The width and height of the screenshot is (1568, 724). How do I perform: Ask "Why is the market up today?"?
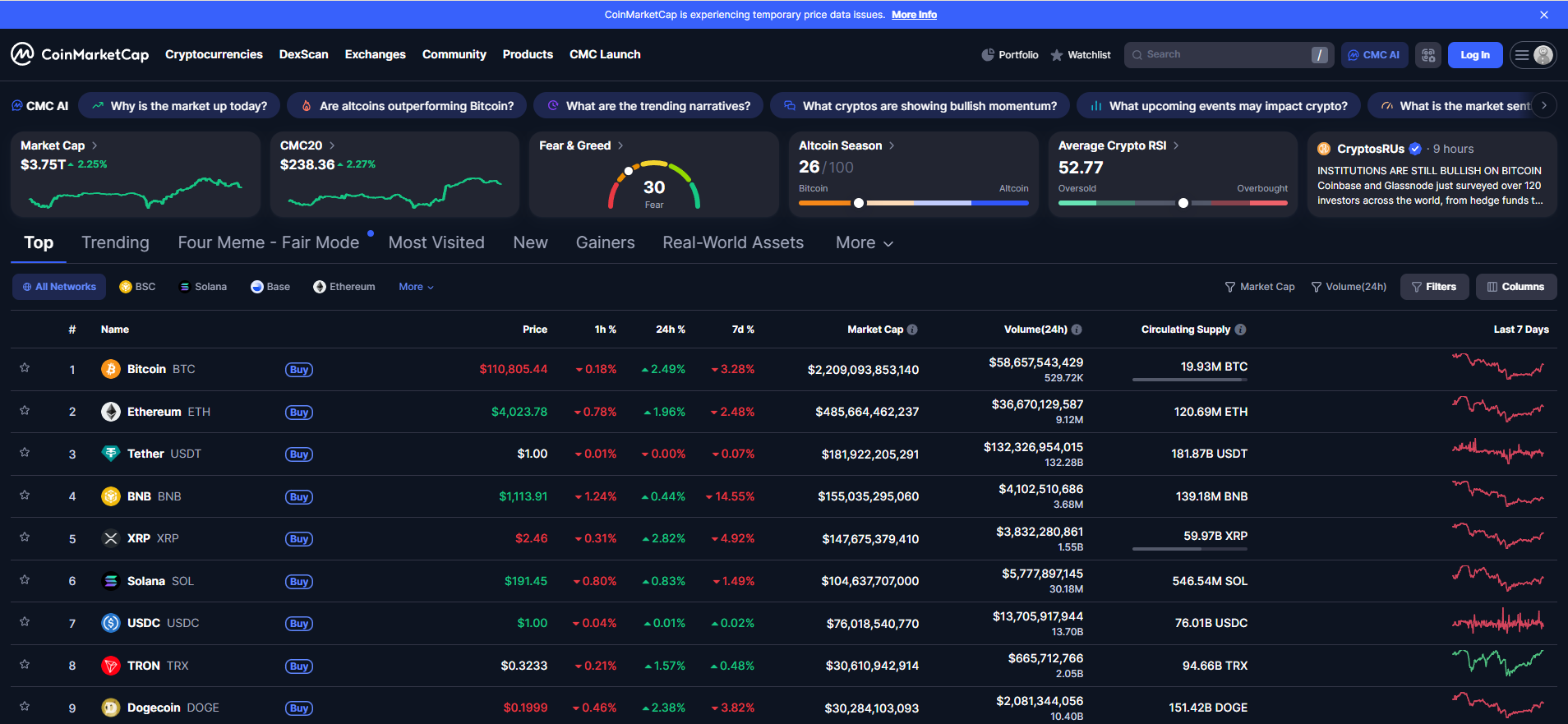point(179,106)
